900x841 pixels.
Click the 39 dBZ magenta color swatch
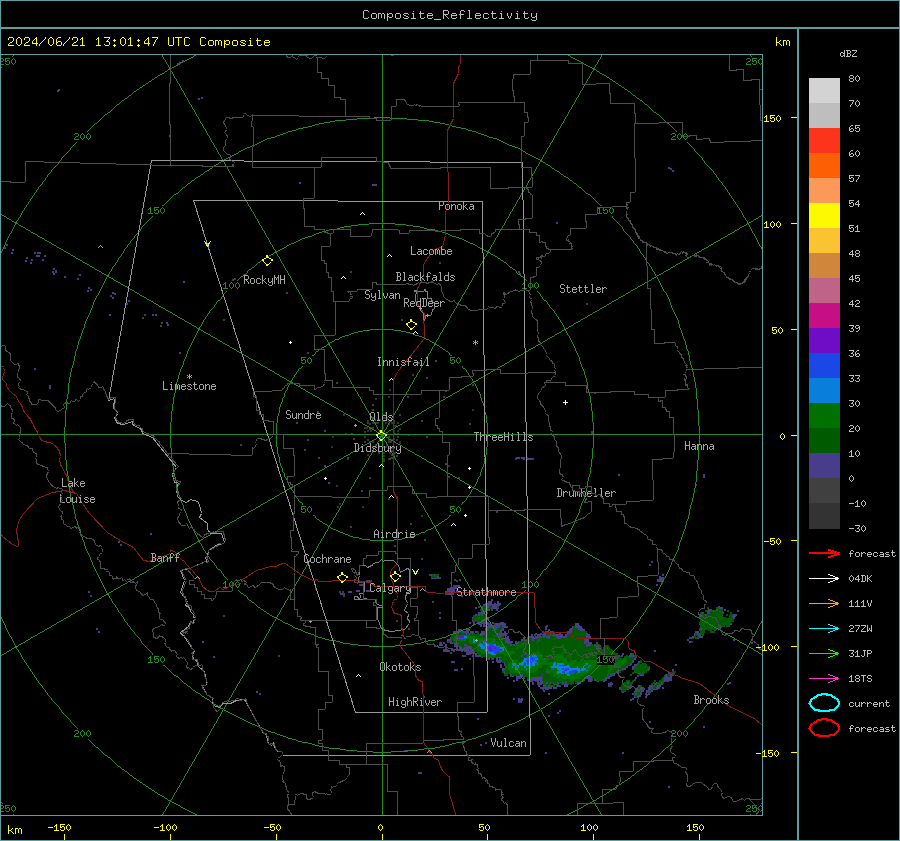tap(824, 316)
